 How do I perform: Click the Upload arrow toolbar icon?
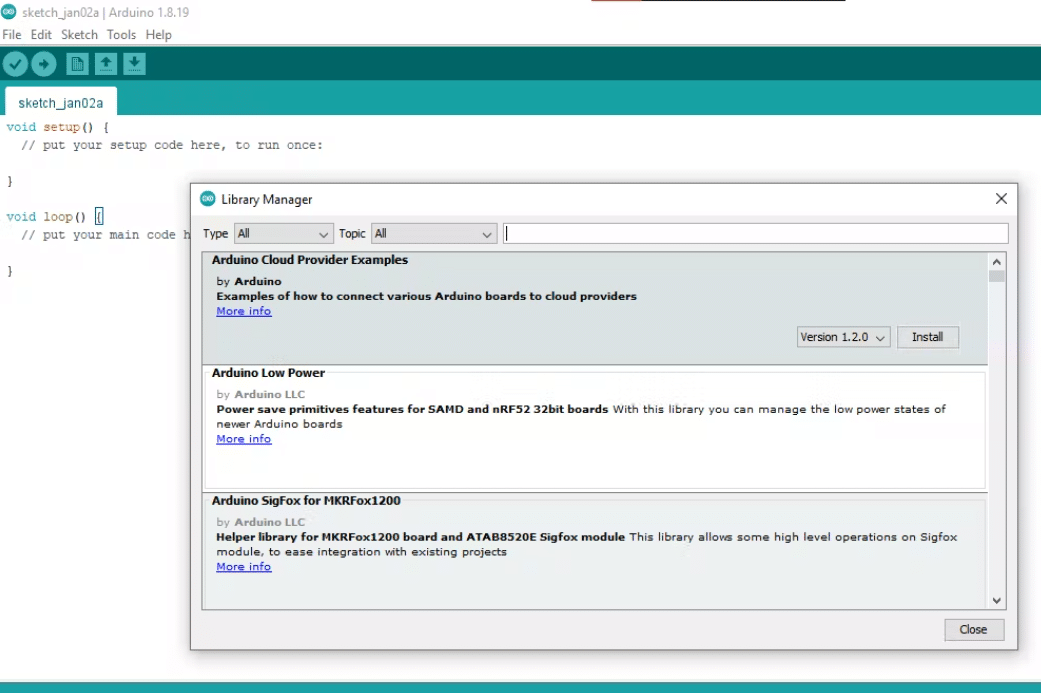click(44, 65)
